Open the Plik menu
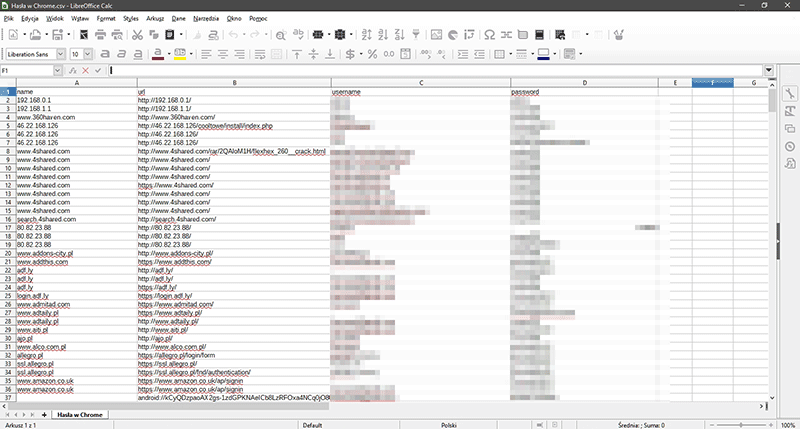This screenshot has width=800, height=429. point(8,18)
